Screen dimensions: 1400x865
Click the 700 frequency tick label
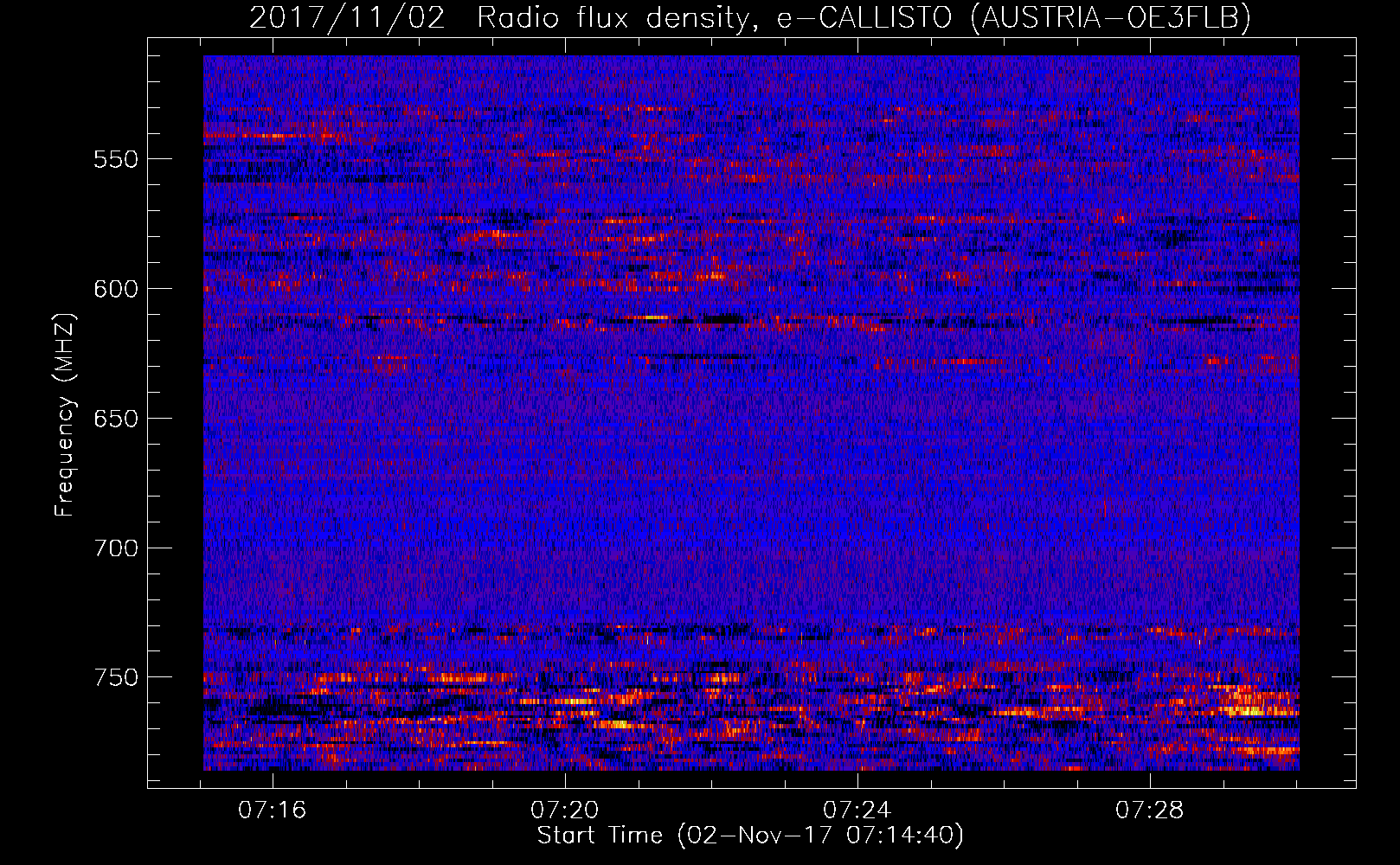click(116, 548)
